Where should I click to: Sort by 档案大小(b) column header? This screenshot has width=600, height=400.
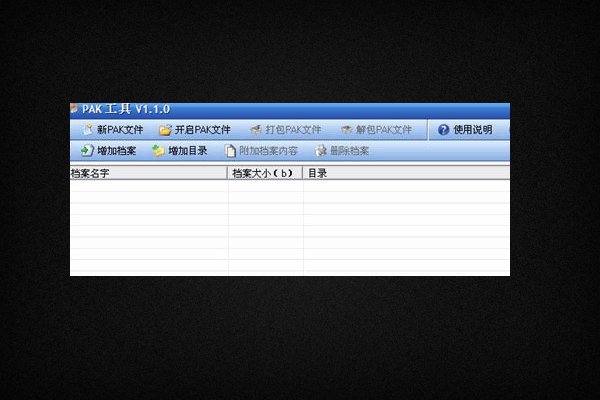[265, 173]
